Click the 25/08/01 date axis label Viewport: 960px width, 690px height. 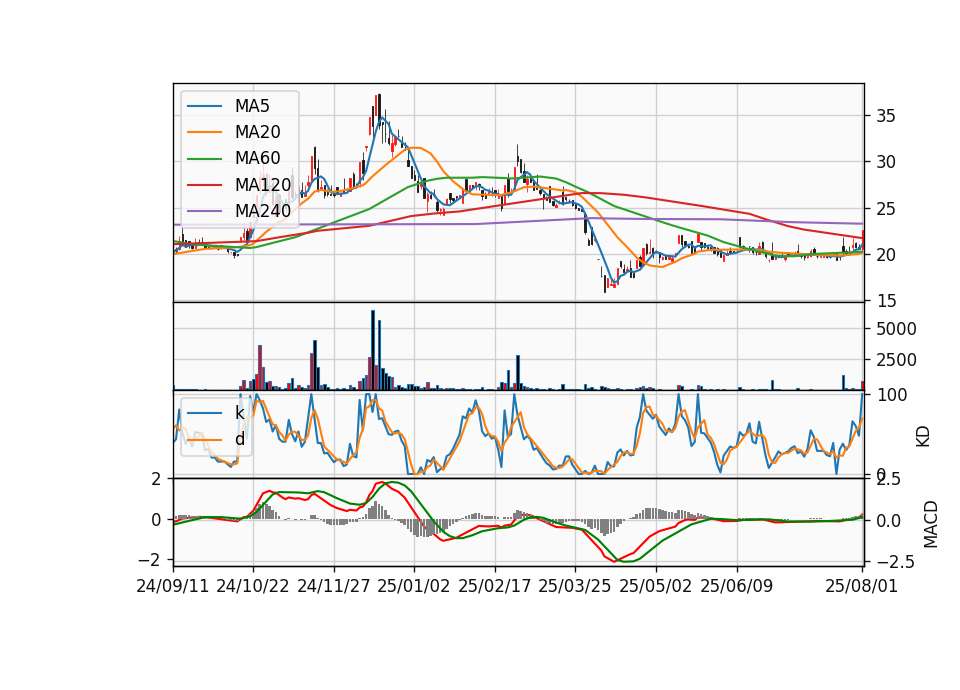861,586
